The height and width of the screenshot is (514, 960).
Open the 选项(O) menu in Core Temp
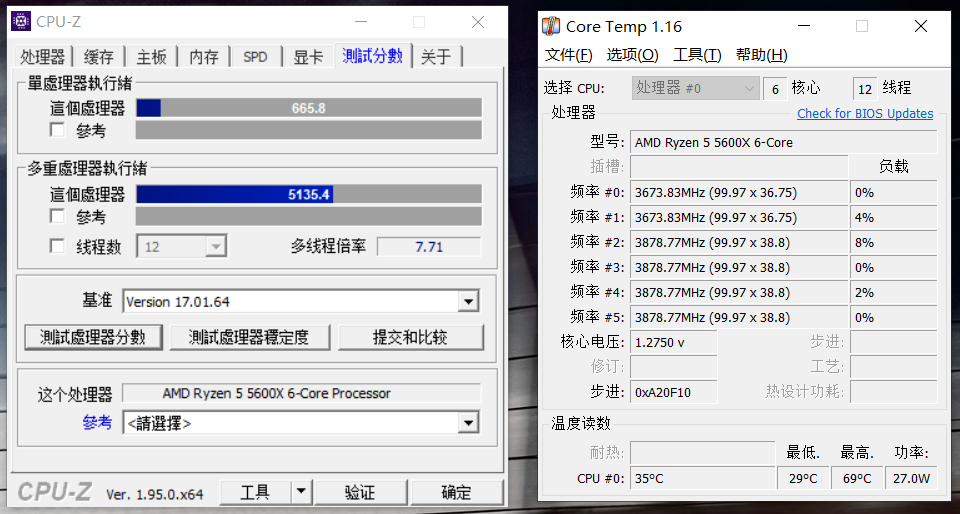(x=632, y=55)
